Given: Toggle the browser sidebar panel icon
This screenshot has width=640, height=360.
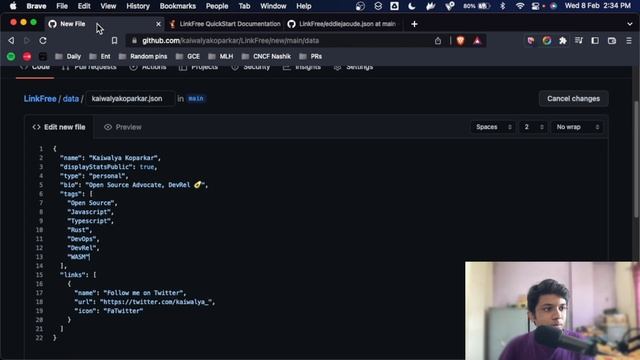Looking at the screenshot, I should coord(595,40).
